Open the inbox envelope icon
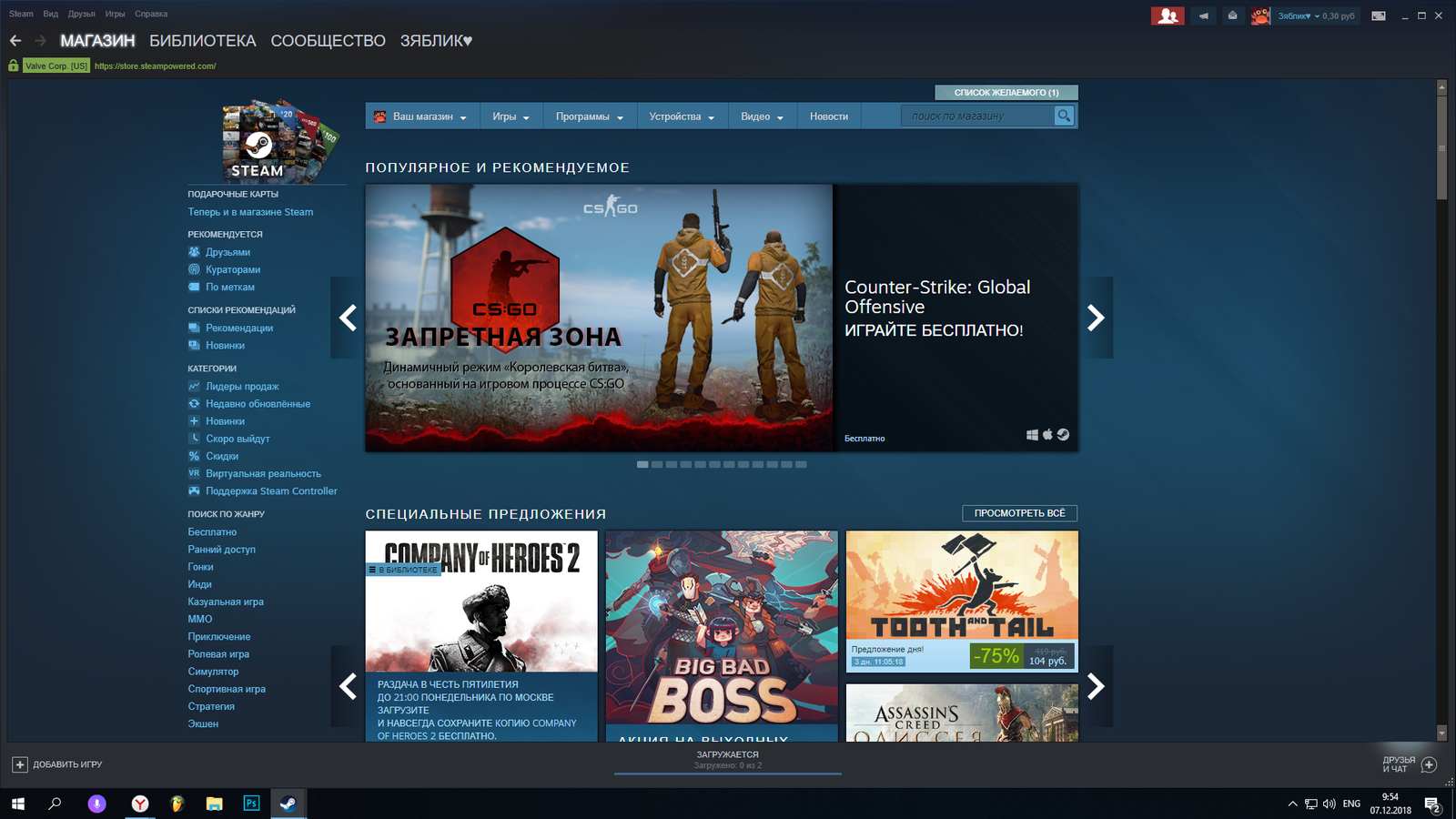The height and width of the screenshot is (819, 1456). (1232, 15)
